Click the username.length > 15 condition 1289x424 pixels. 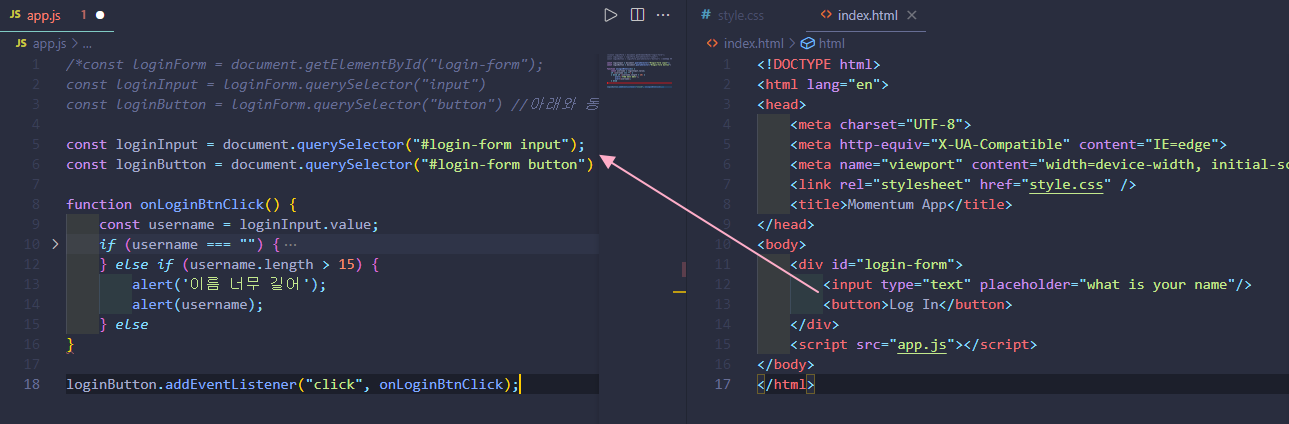coord(272,264)
